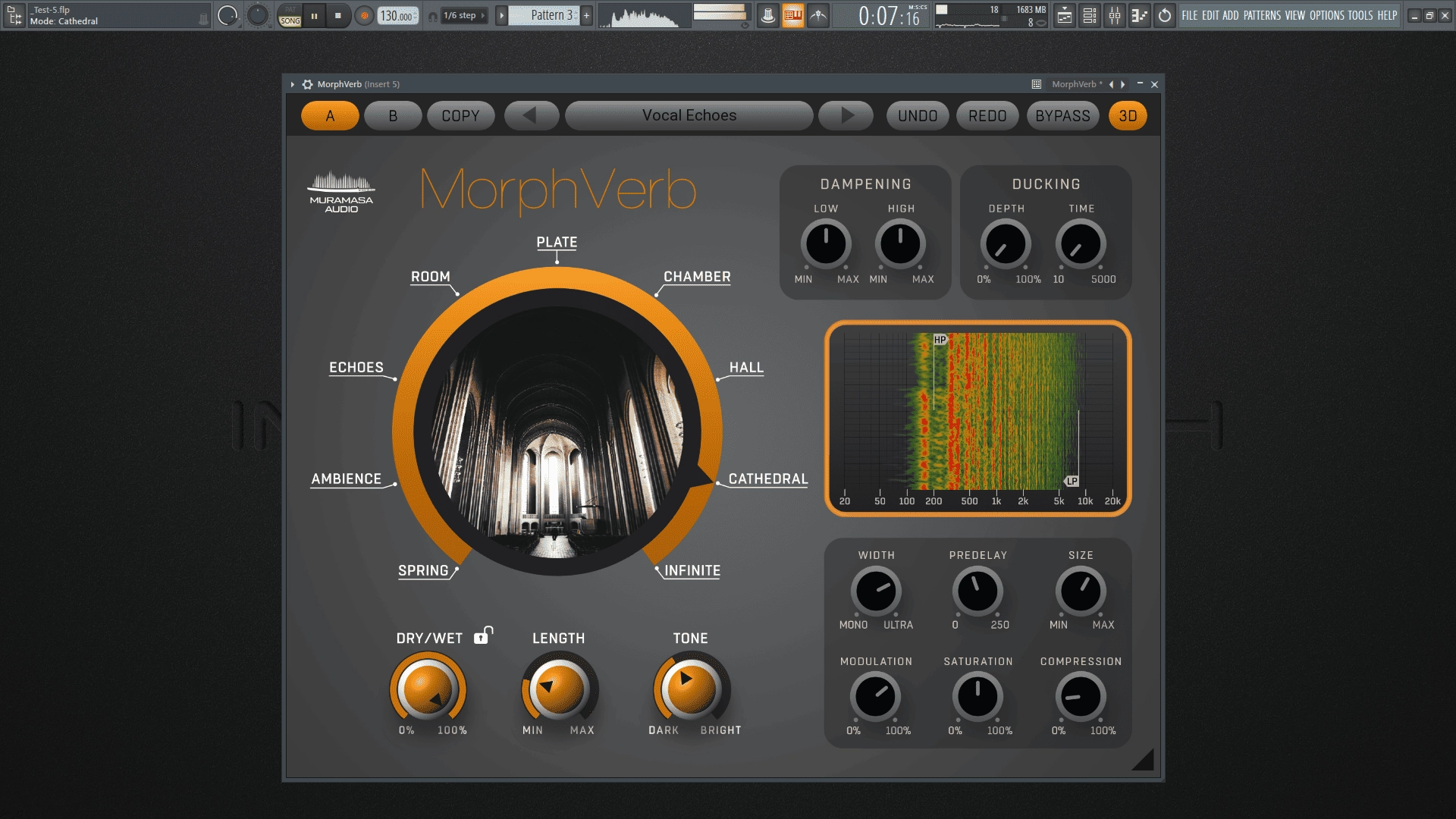Click the LENGTH knob
The width and height of the screenshot is (1456, 819).
(x=559, y=689)
